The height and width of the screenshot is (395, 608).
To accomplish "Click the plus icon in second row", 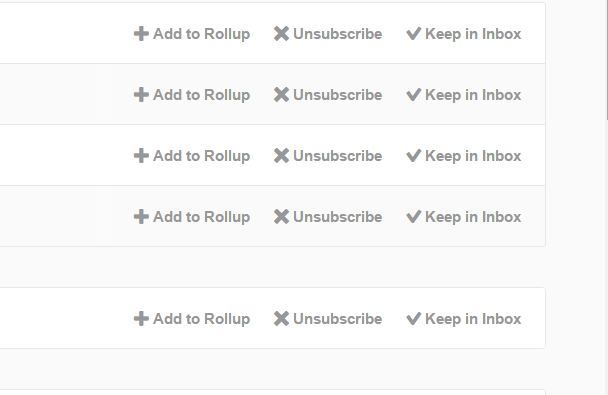I will 141,95.
